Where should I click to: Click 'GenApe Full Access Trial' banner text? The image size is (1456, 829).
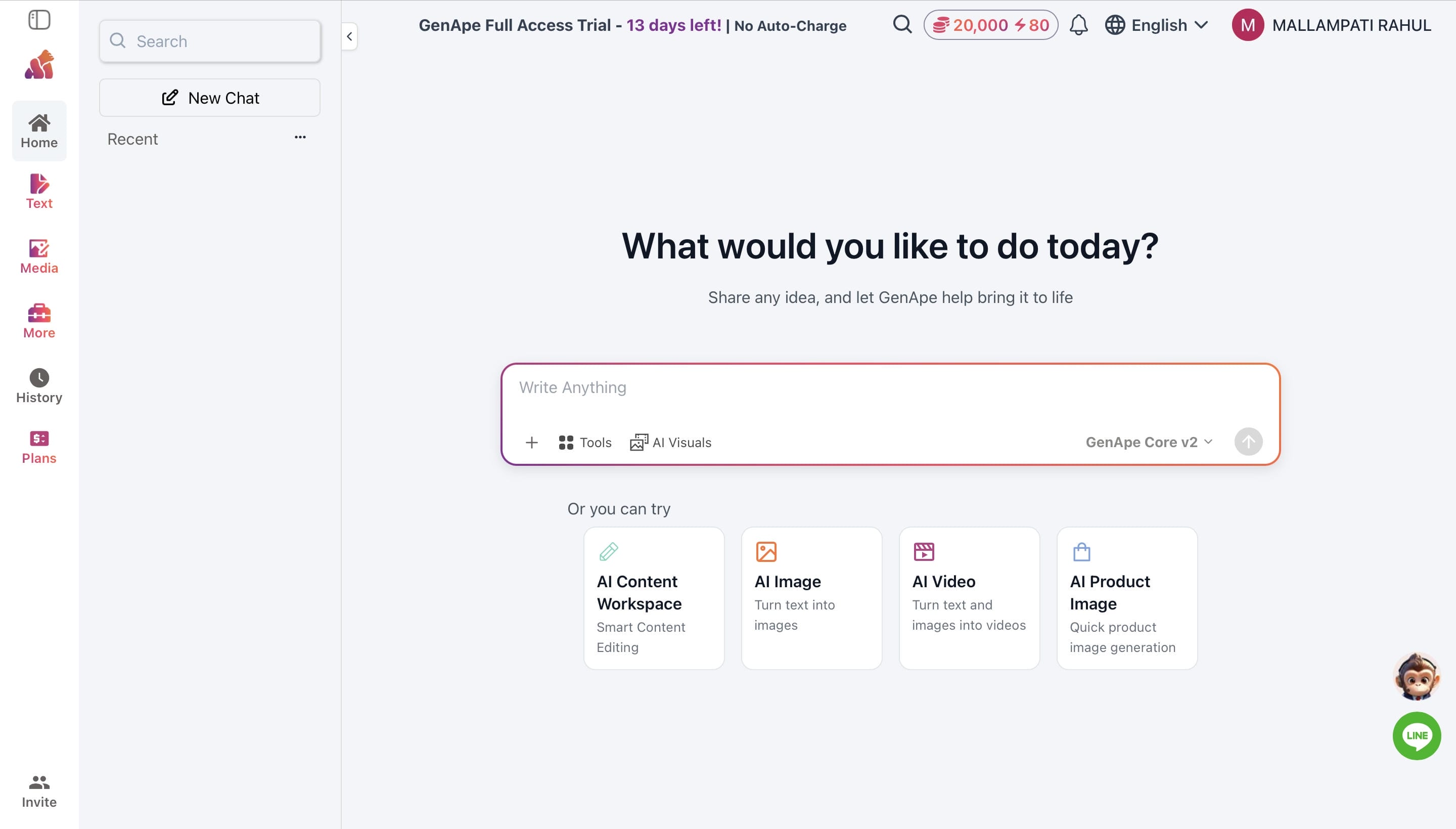(x=514, y=25)
